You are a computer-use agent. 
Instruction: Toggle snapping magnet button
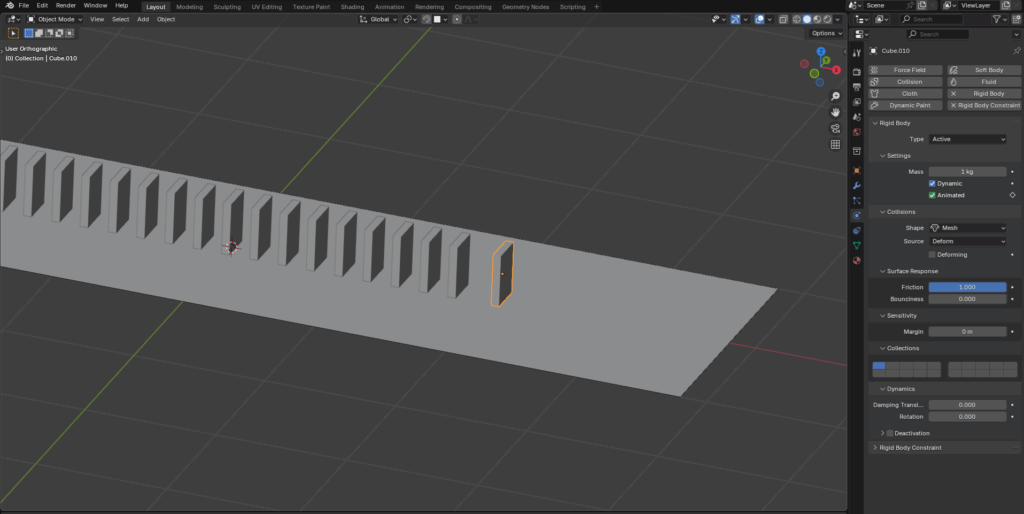(x=426, y=20)
